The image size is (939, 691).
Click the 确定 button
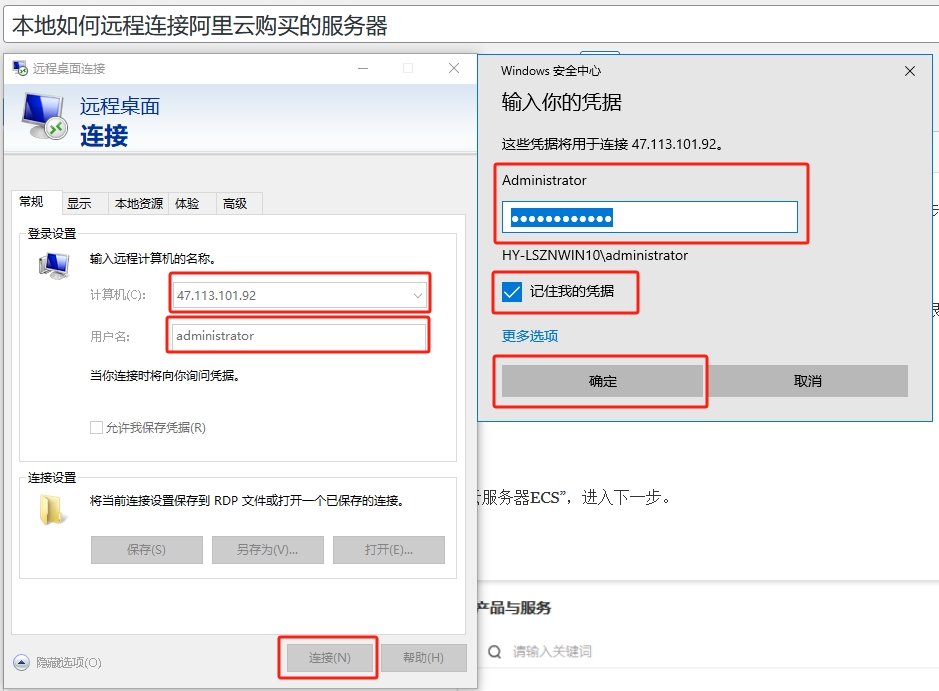[x=602, y=381]
